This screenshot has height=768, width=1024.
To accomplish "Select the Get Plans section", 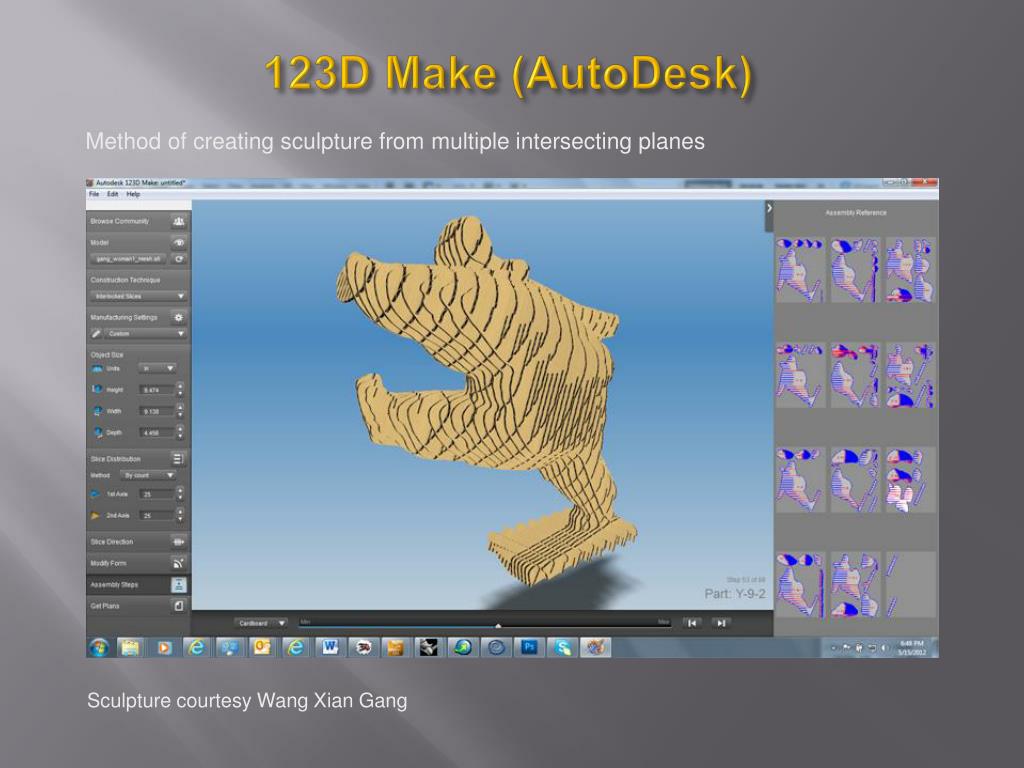I will coord(138,606).
